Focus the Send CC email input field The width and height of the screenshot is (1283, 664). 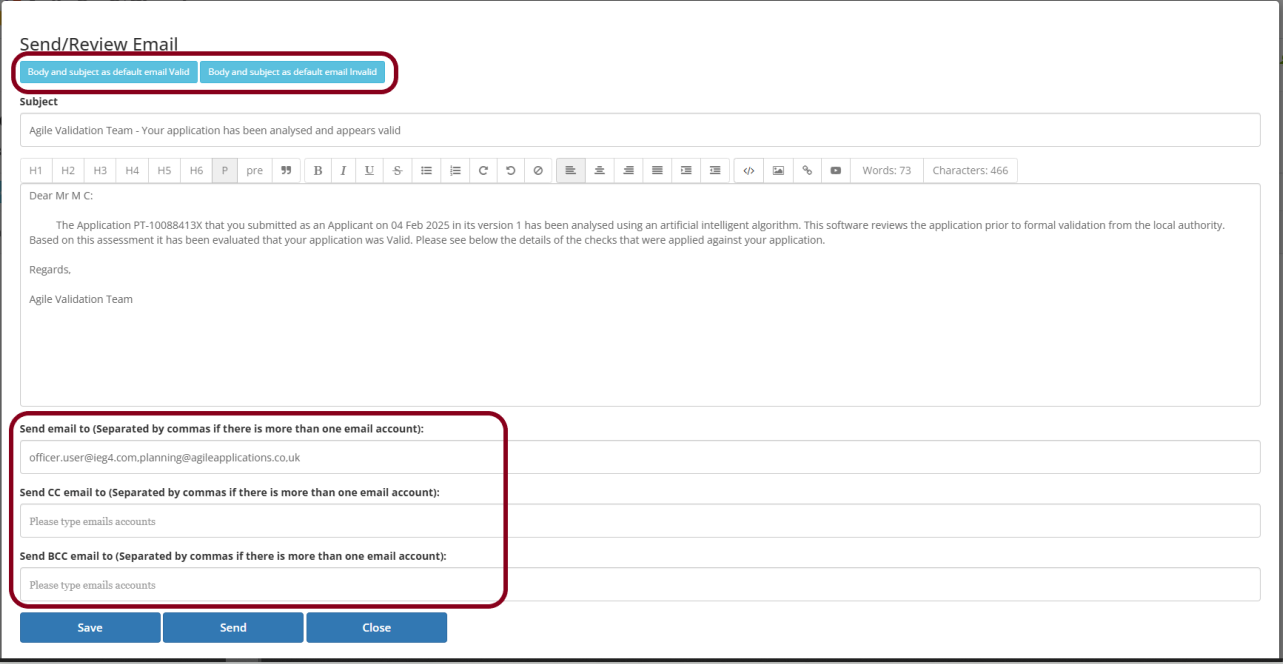pos(640,521)
